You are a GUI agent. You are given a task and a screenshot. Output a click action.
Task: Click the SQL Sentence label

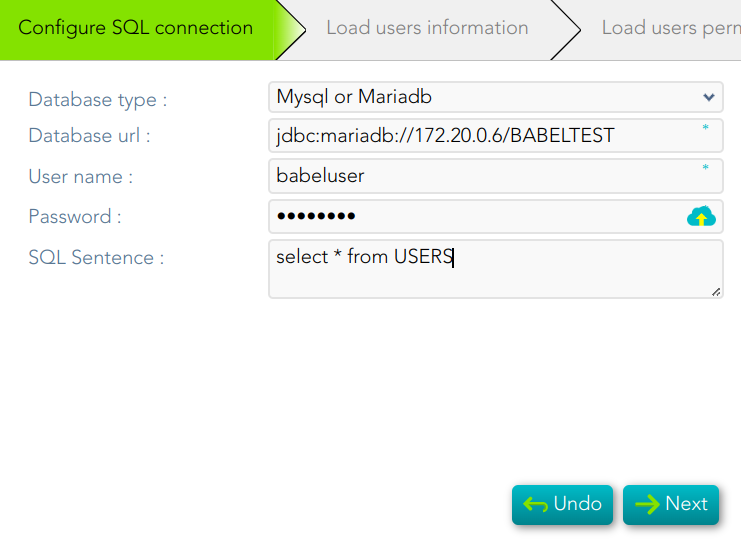[96, 257]
